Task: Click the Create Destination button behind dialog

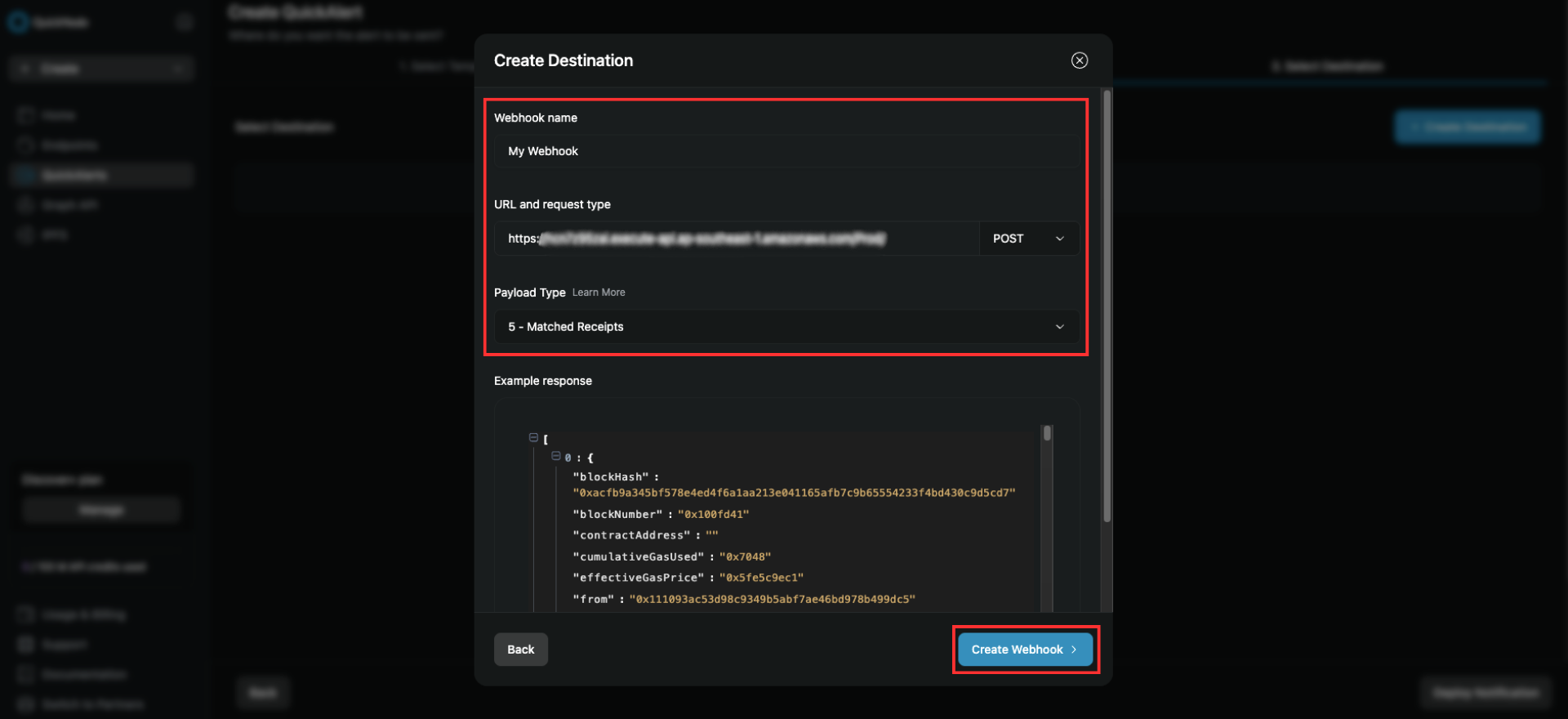Action: click(1468, 127)
